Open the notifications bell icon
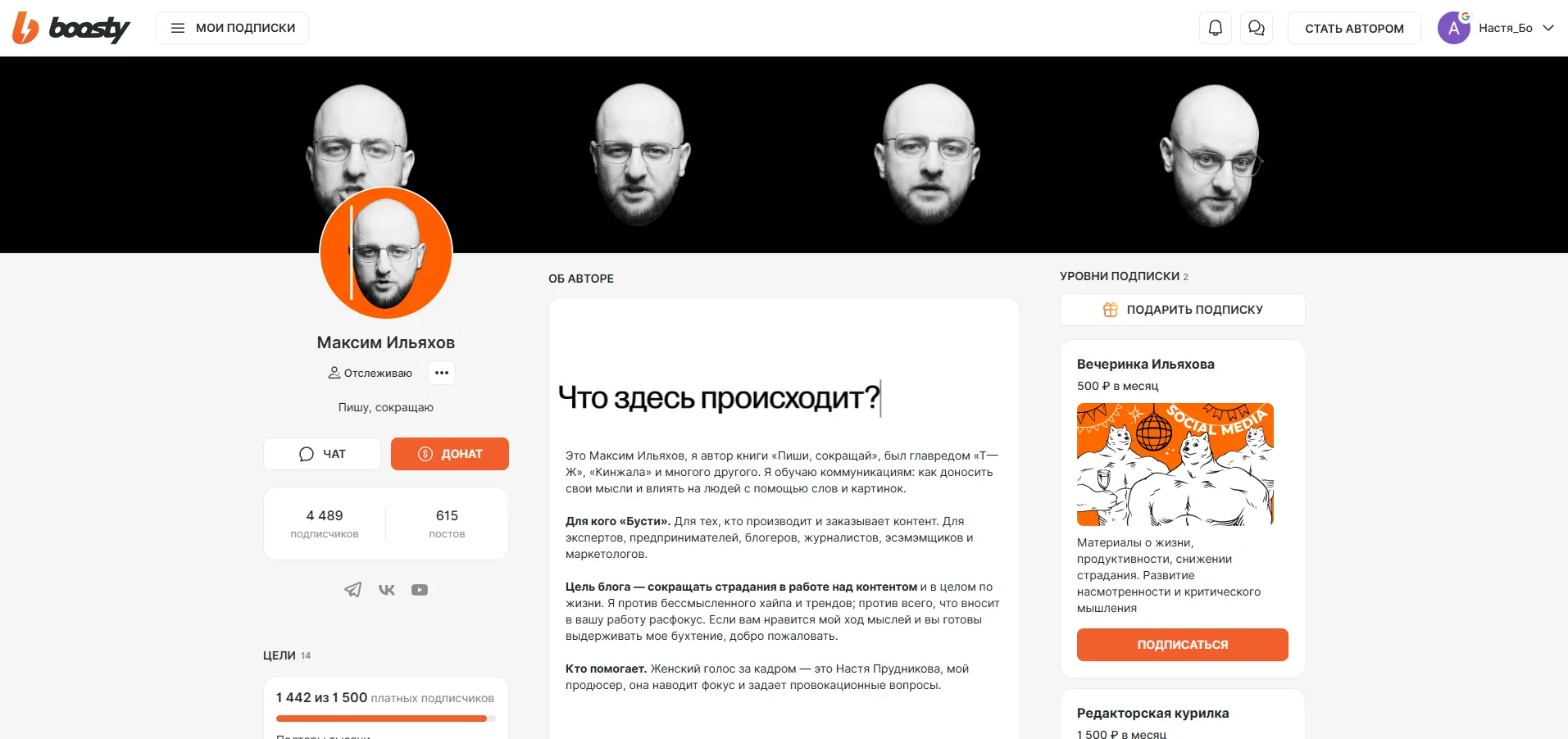This screenshot has height=739, width=1568. tap(1215, 28)
